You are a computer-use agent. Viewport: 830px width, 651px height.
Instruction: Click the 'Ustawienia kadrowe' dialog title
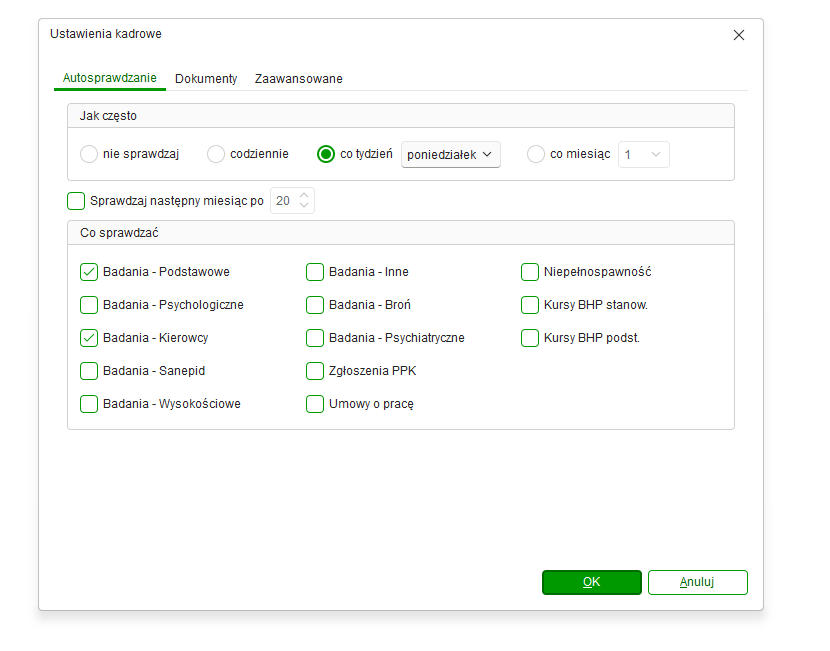coord(106,34)
